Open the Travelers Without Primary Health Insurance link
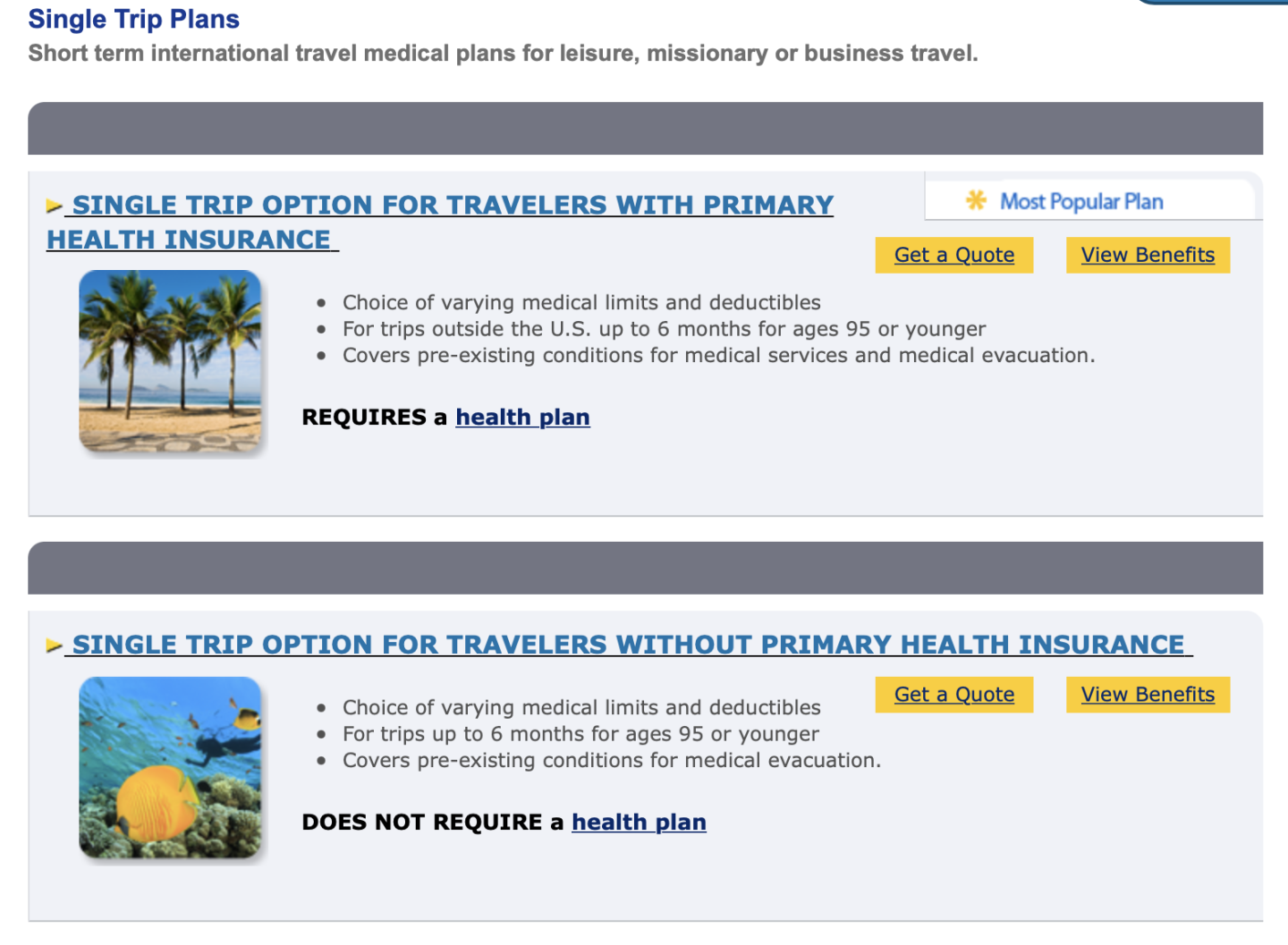The width and height of the screenshot is (1288, 945). (628, 645)
